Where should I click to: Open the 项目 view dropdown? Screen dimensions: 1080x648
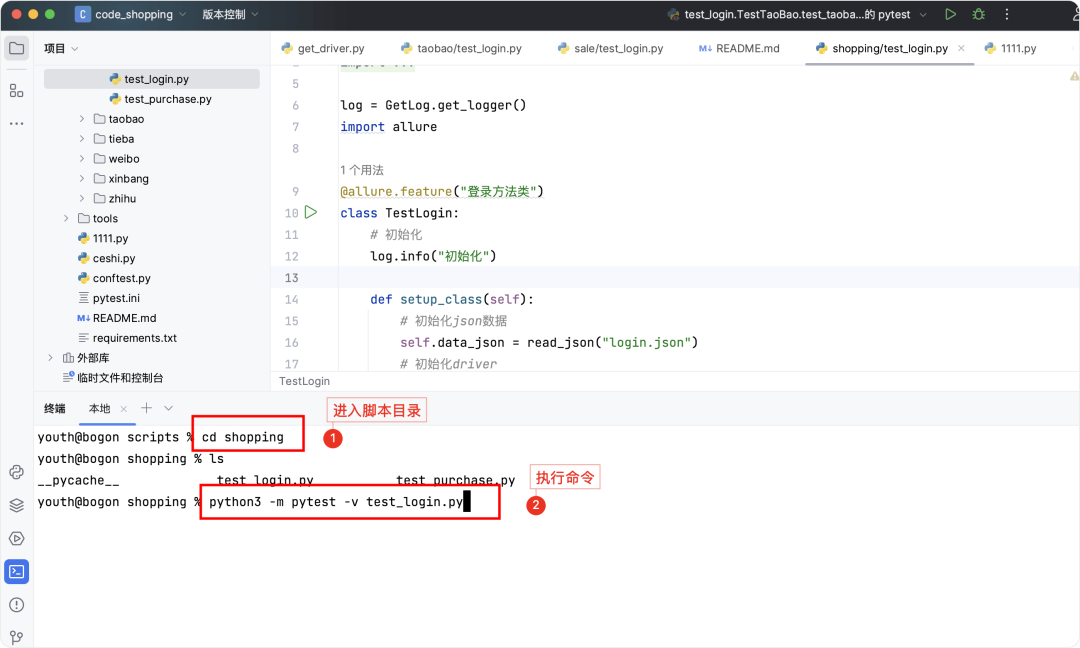tap(61, 48)
